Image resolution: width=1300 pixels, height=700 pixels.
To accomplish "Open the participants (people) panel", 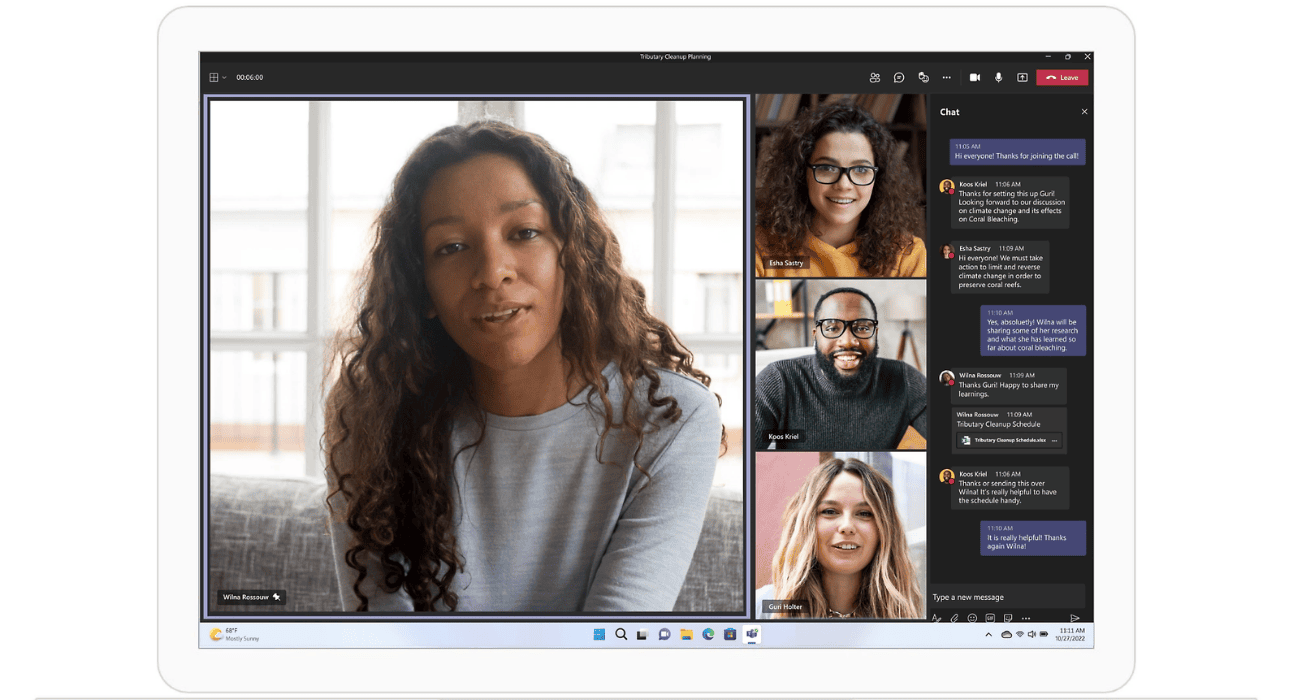I will [x=875, y=77].
